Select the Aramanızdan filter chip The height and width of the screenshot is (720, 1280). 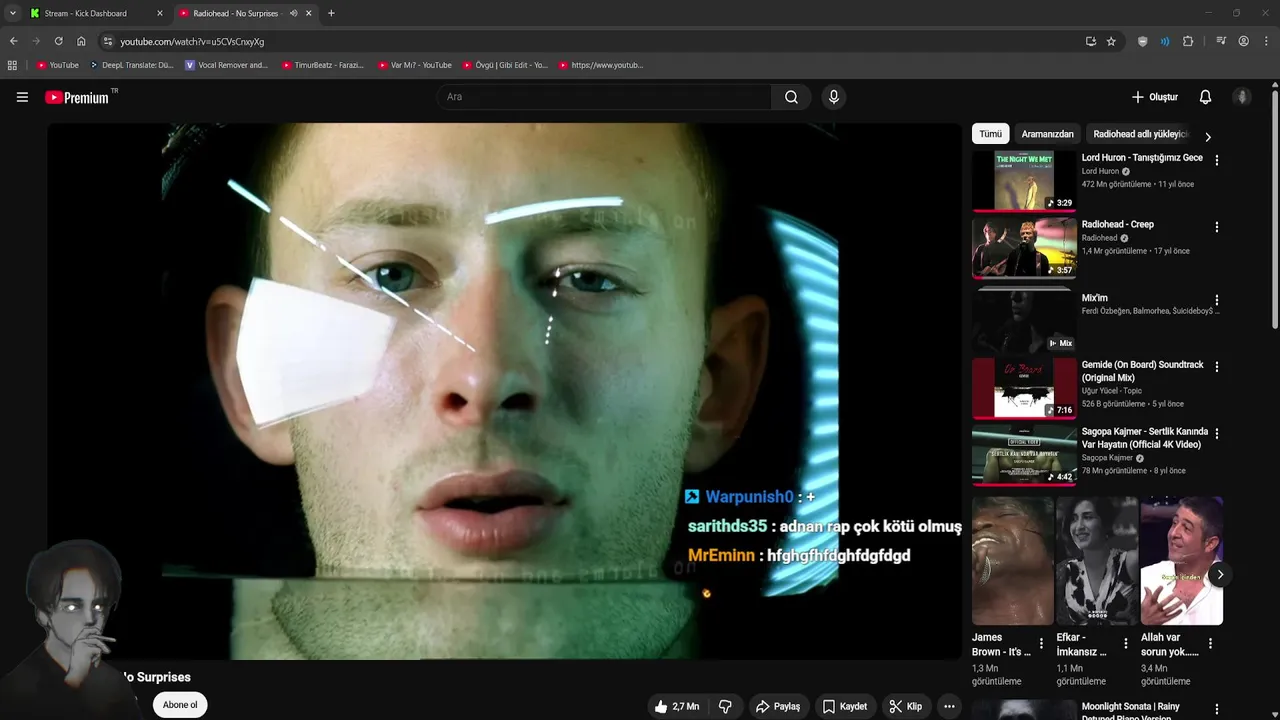click(1047, 134)
